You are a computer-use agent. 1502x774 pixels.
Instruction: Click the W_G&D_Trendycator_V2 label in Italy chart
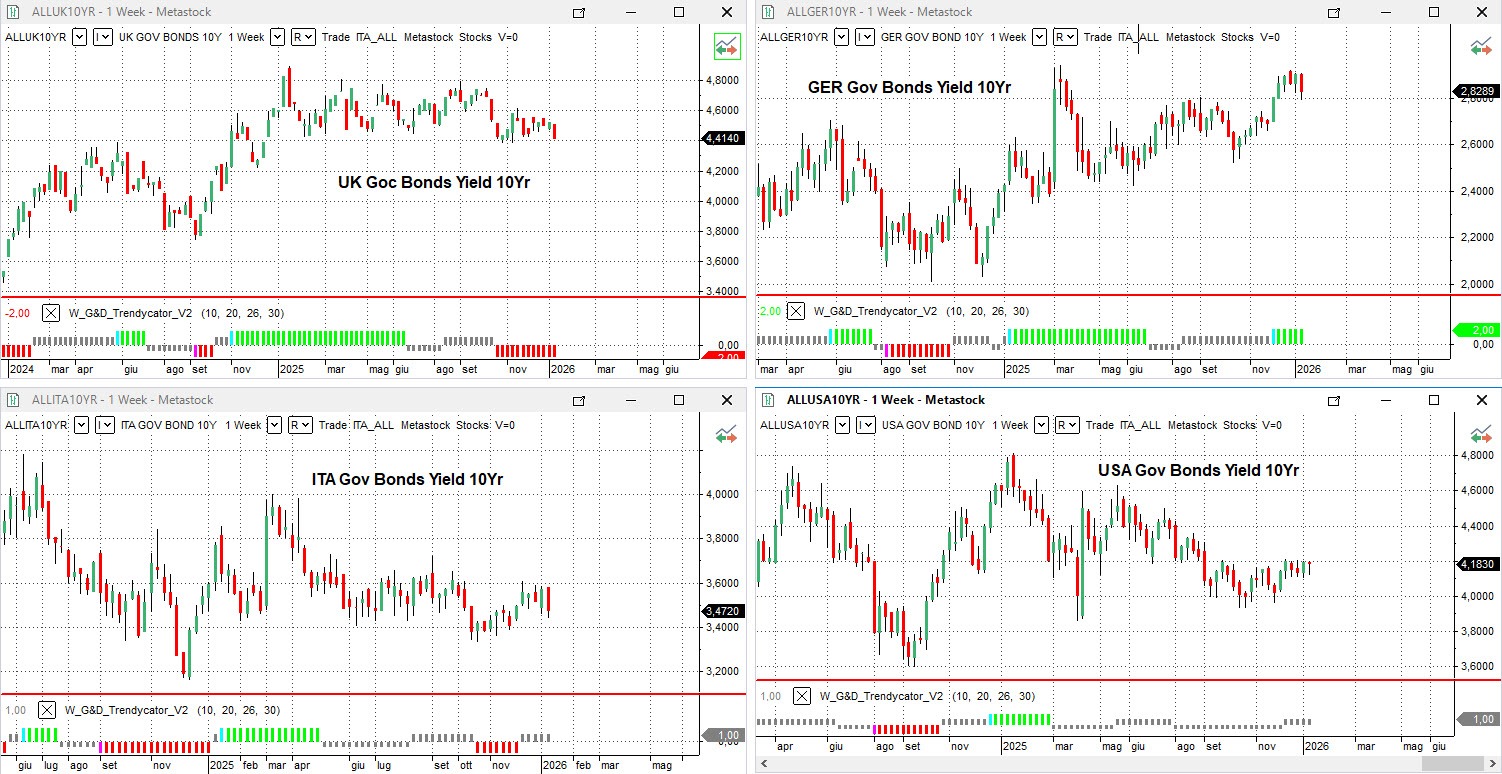pos(126,710)
